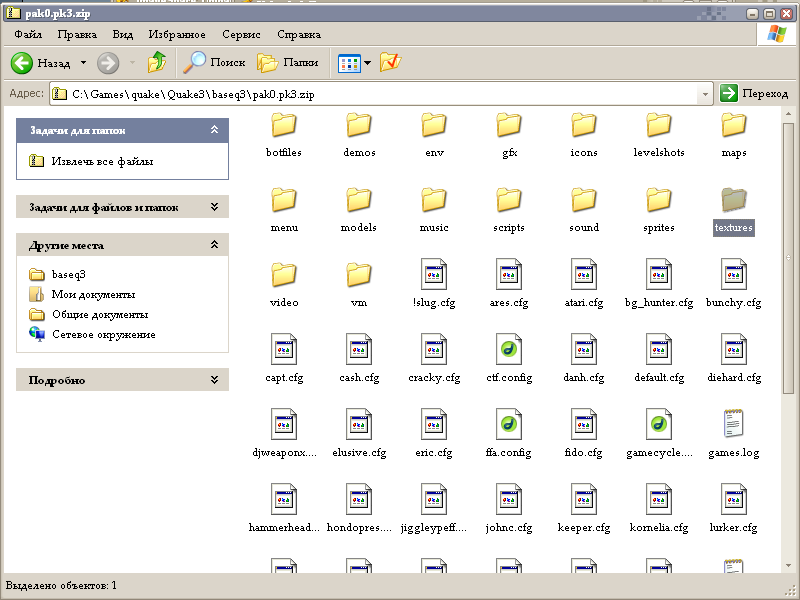Expand the address bar dropdown
Image resolution: width=800 pixels, height=600 pixels.
(x=706, y=93)
